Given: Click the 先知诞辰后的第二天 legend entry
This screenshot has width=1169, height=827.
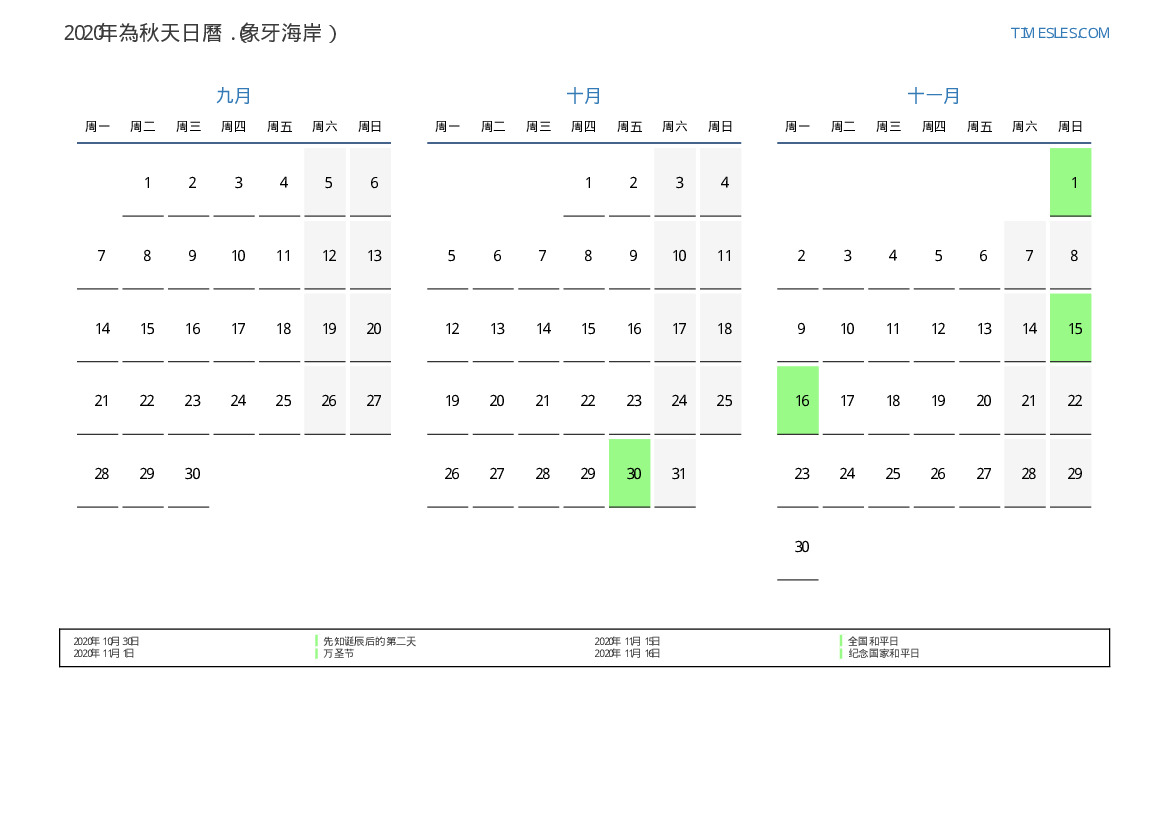Looking at the screenshot, I should [x=369, y=641].
